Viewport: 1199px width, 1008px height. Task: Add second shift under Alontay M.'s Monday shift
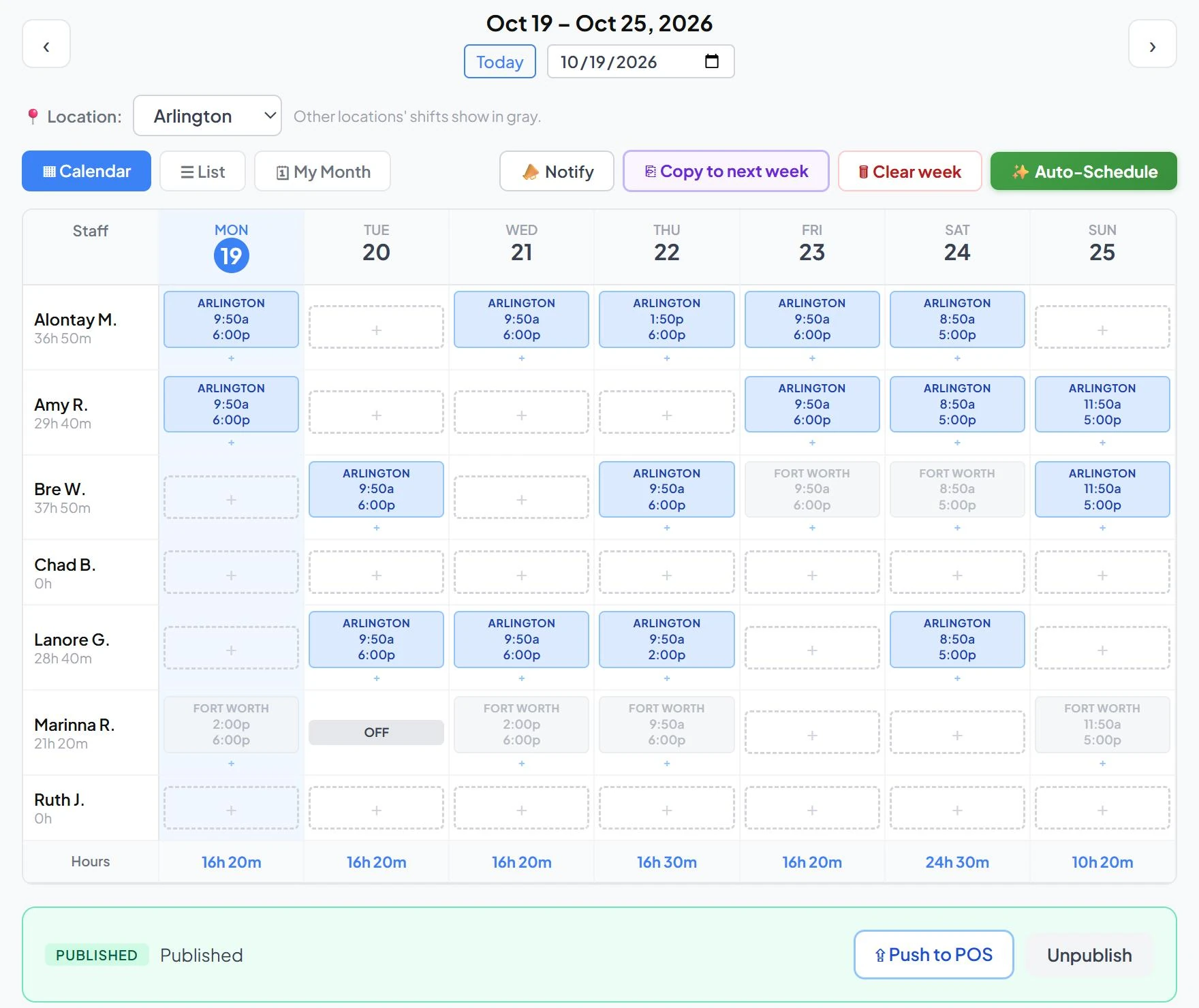click(x=231, y=358)
